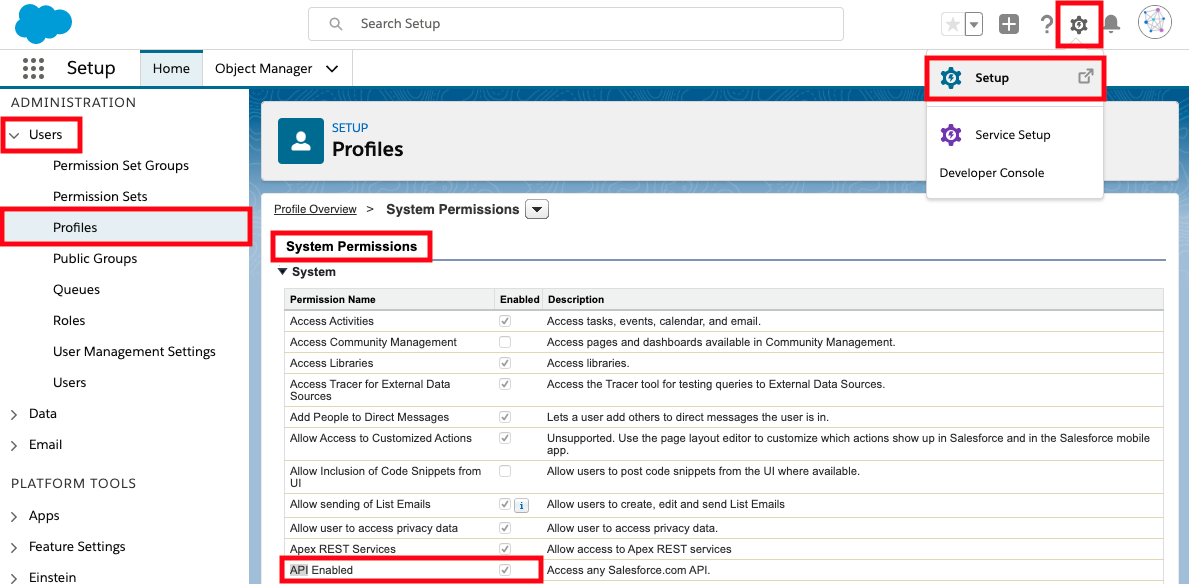Follow the Profile Overview breadcrumb link
This screenshot has height=584, width=1189.
[315, 209]
